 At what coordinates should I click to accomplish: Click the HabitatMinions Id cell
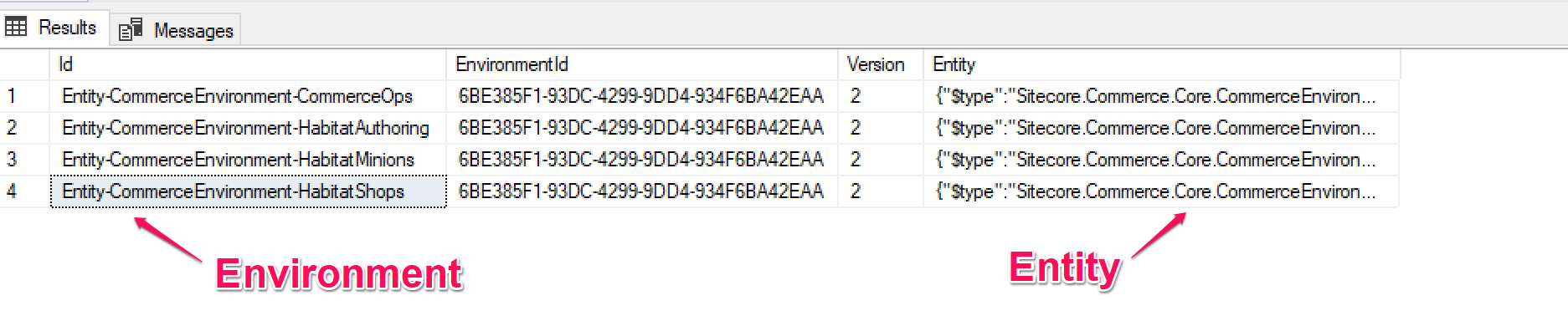pyautogui.click(x=249, y=160)
